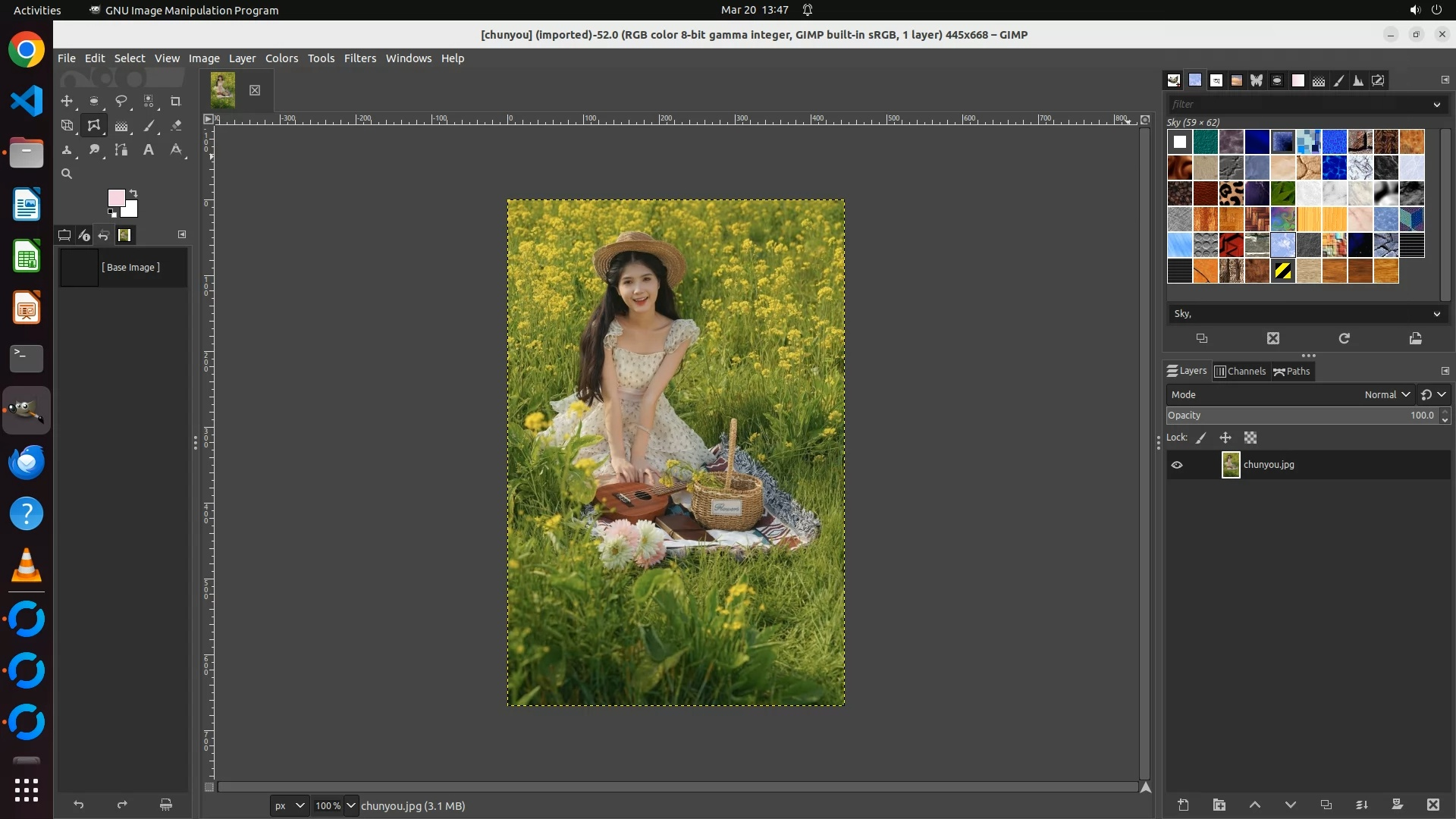Select the Clone stamp tool
The width and height of the screenshot is (1456, 819).
pyautogui.click(x=67, y=149)
